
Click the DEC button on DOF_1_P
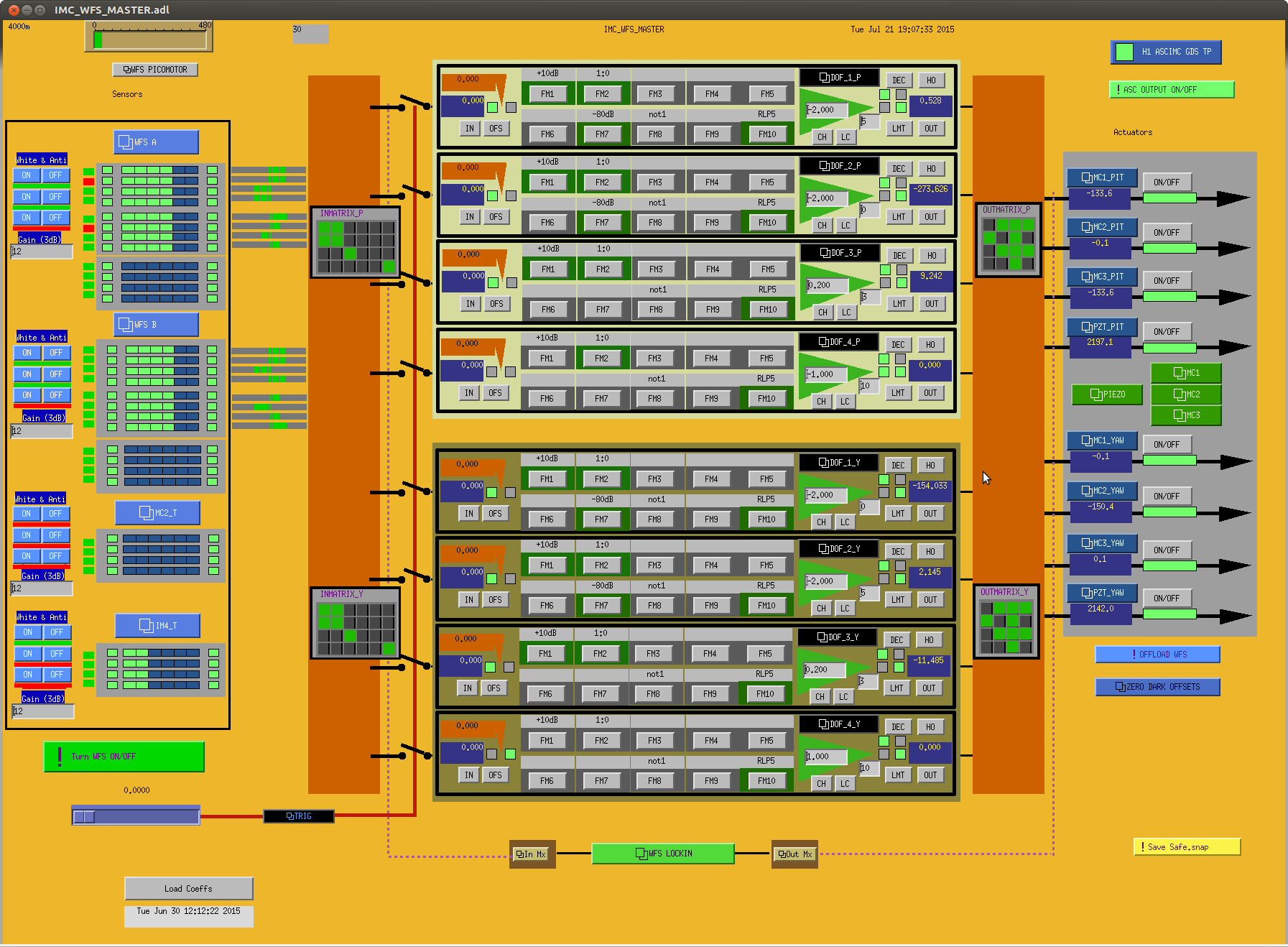(x=899, y=80)
